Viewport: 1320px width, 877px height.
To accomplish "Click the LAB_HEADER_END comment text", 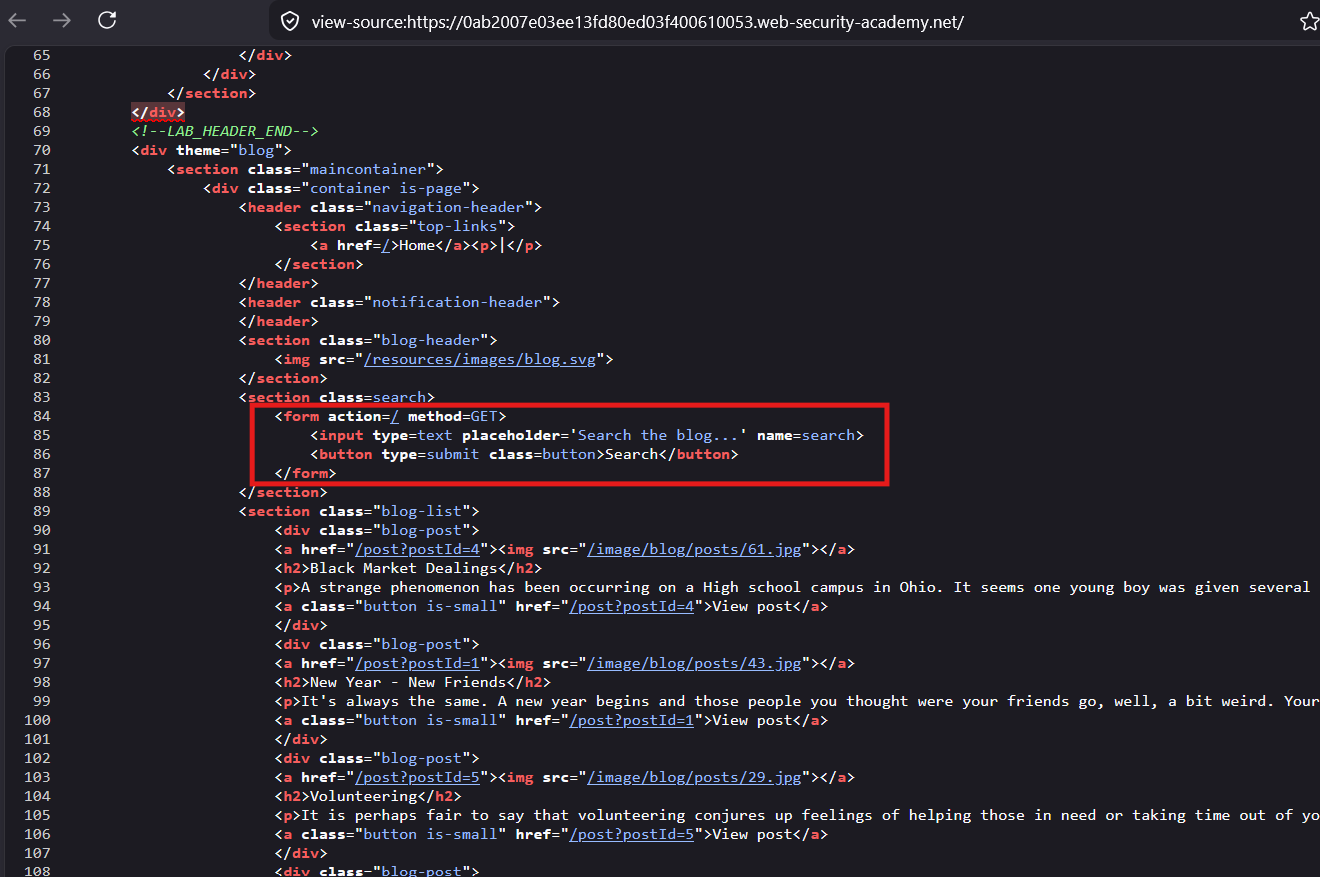I will pos(225,131).
